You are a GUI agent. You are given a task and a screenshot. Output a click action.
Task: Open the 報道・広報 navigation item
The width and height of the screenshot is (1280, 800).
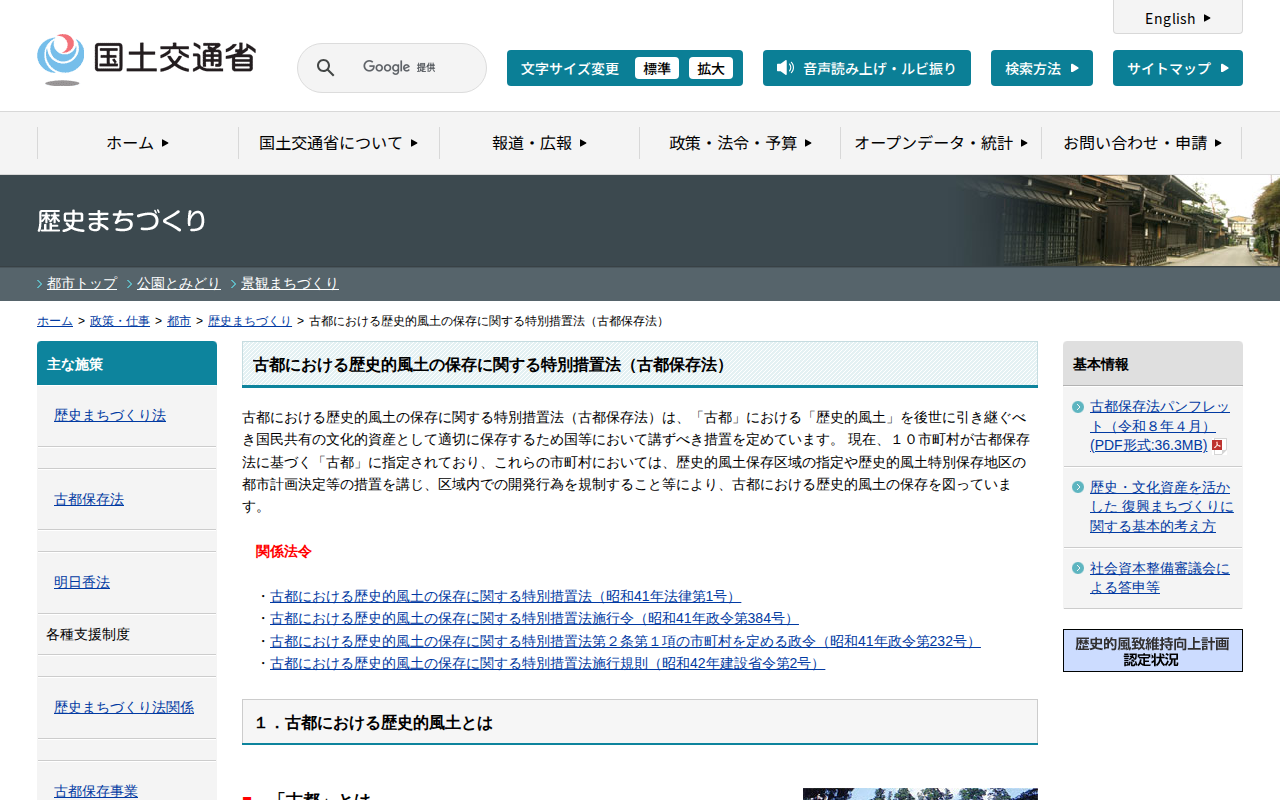click(x=539, y=143)
